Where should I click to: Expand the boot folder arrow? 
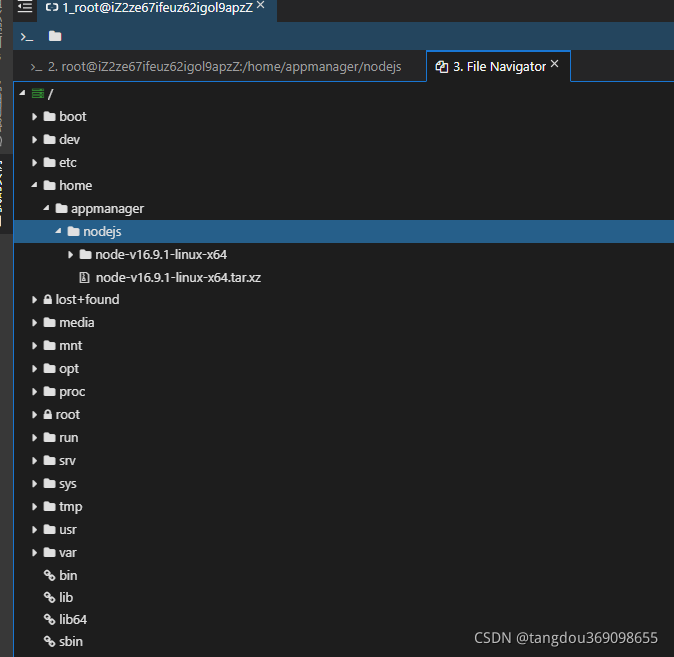(34, 117)
